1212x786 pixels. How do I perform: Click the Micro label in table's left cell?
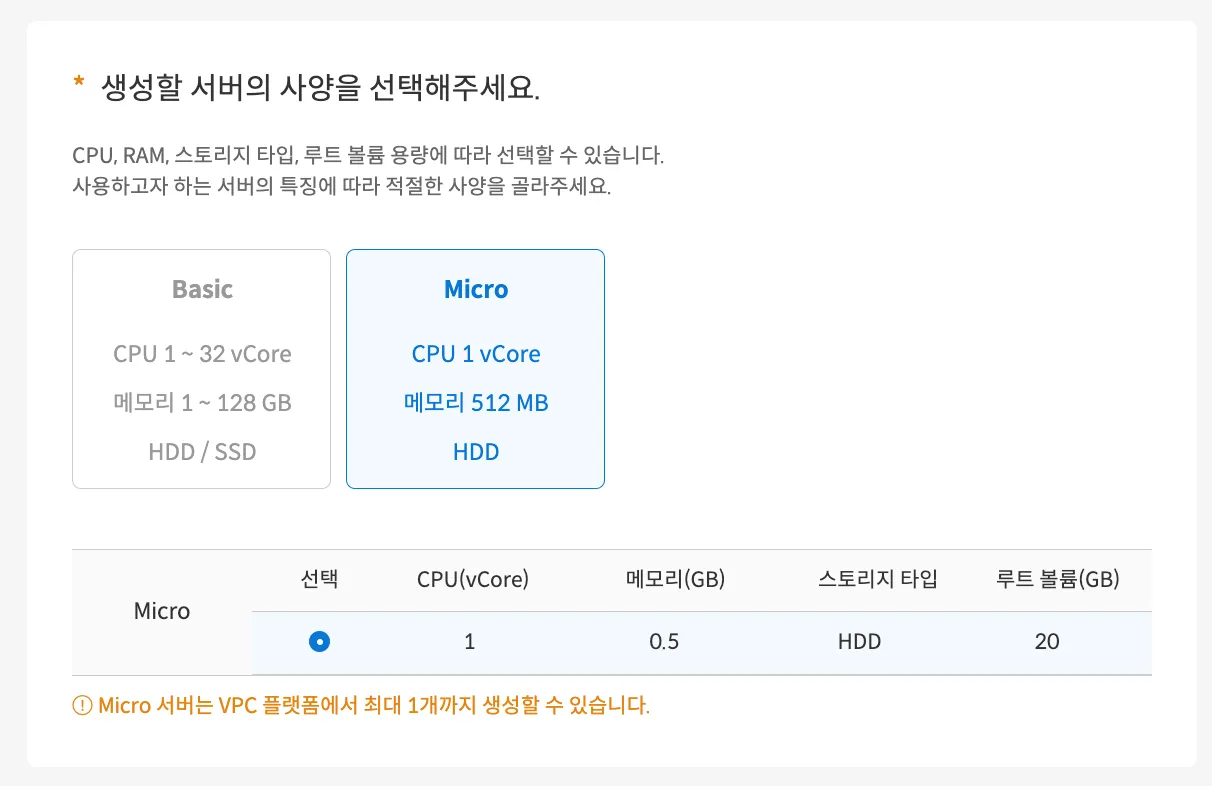pos(162,611)
